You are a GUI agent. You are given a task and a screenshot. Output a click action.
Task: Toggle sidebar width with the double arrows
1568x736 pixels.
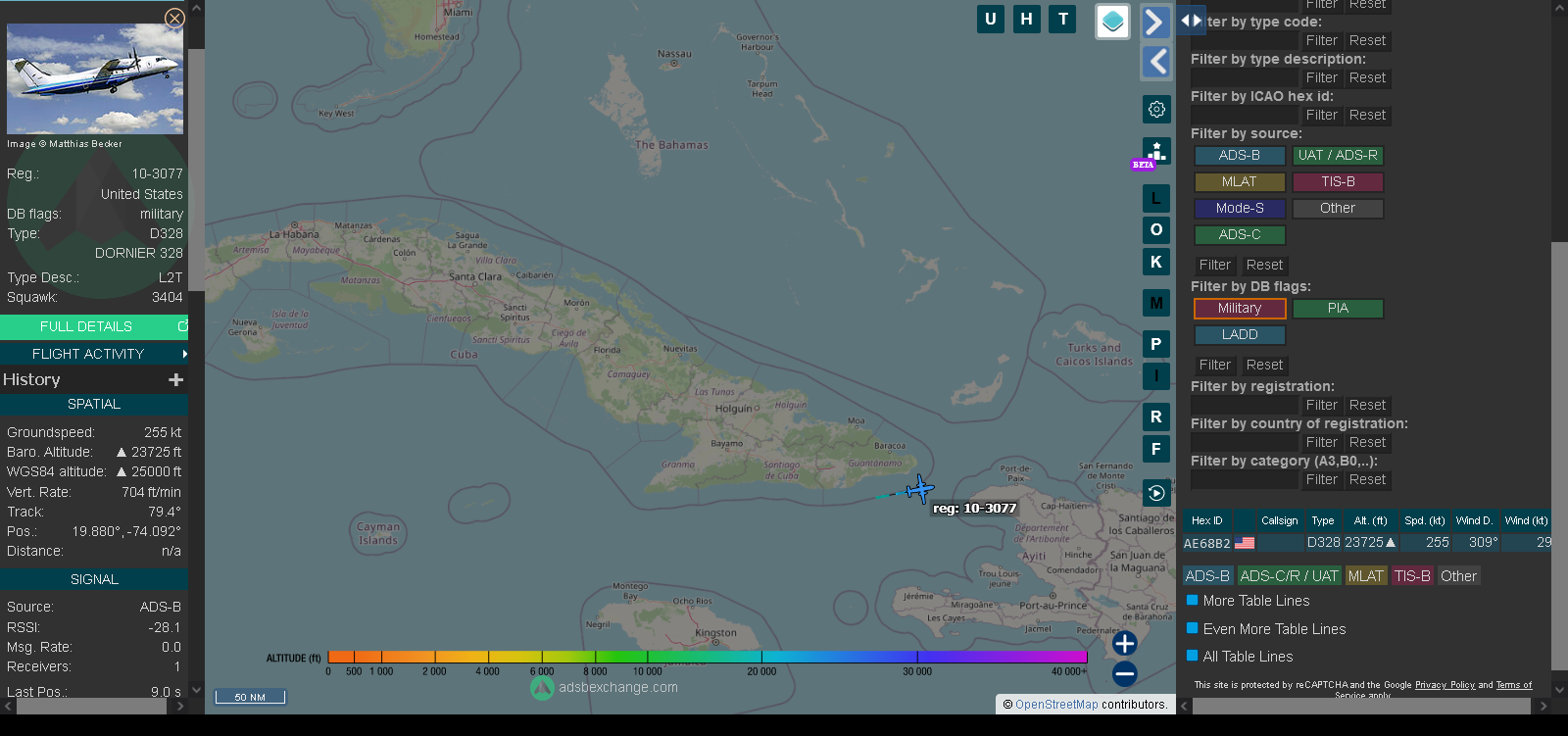point(1191,20)
